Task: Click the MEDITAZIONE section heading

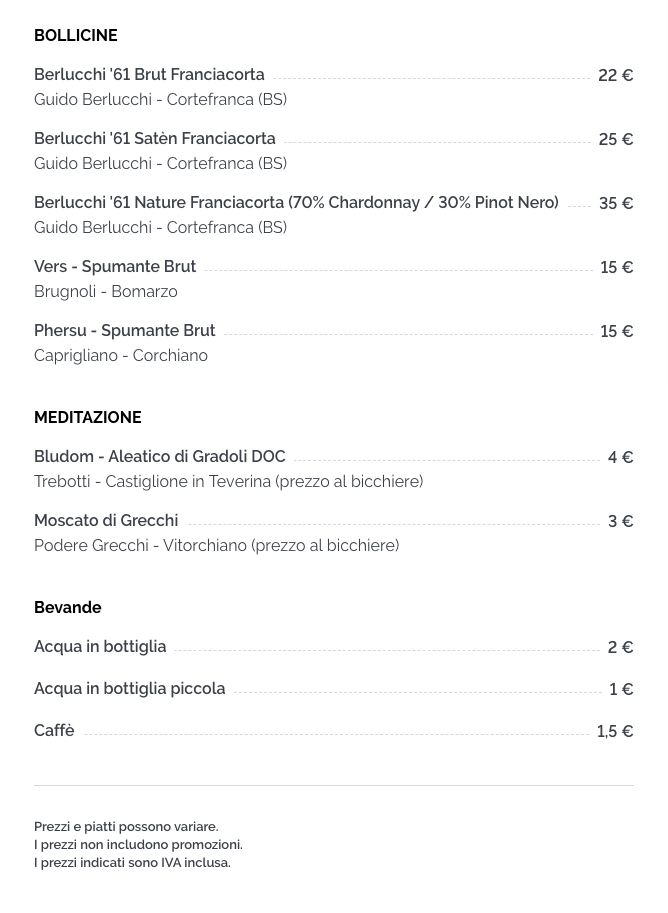Action: tap(88, 417)
